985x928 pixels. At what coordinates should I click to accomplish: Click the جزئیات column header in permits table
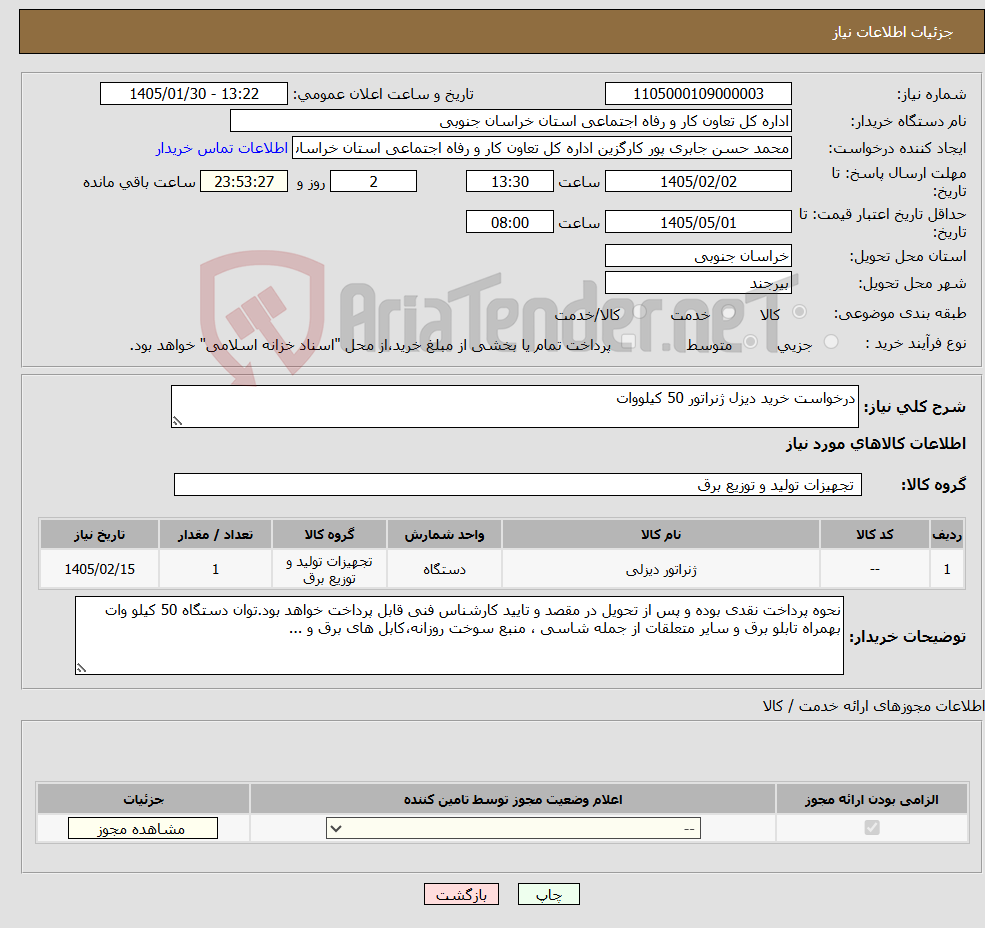click(143, 799)
